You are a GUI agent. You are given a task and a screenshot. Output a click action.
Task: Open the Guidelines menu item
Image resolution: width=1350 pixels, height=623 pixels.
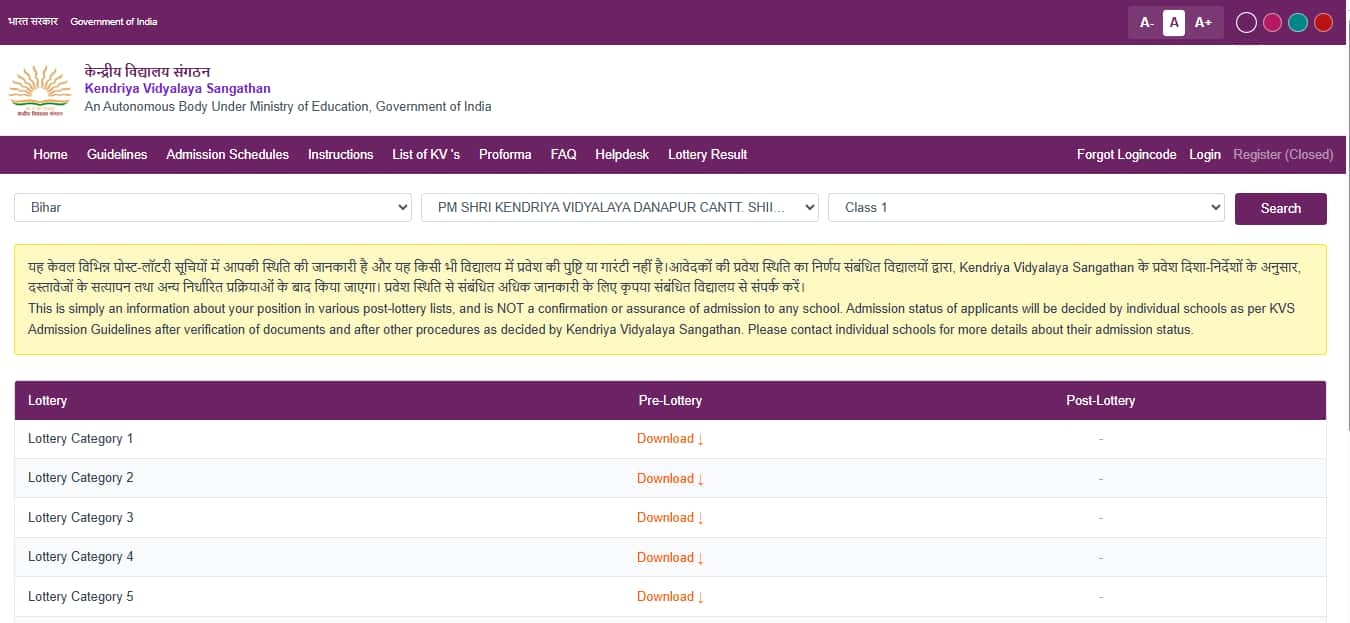click(117, 154)
